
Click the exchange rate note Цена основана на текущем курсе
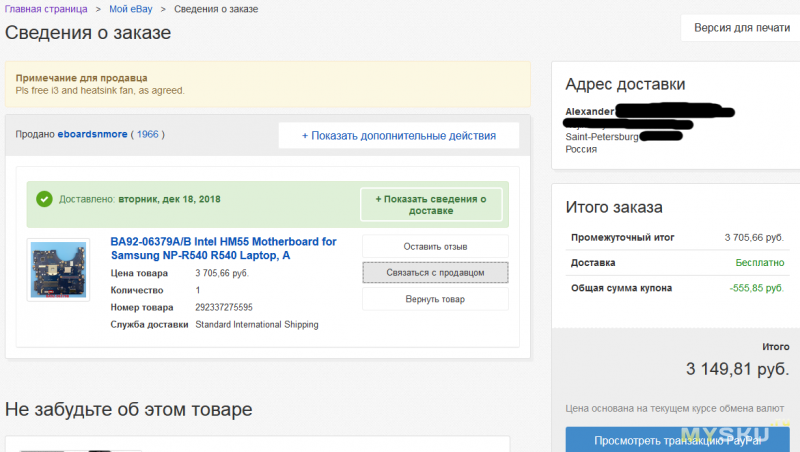pos(674,408)
